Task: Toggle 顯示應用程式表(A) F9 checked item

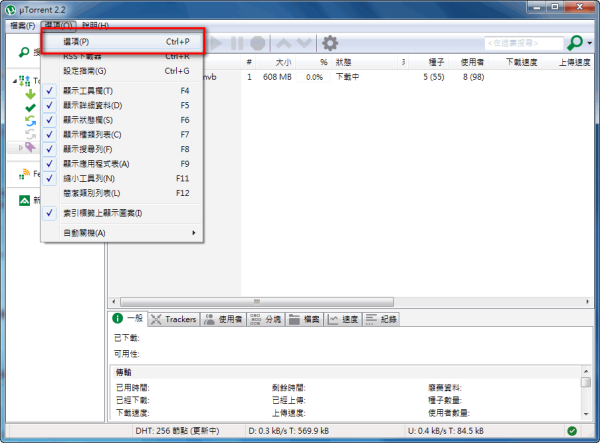Action: [x=122, y=164]
